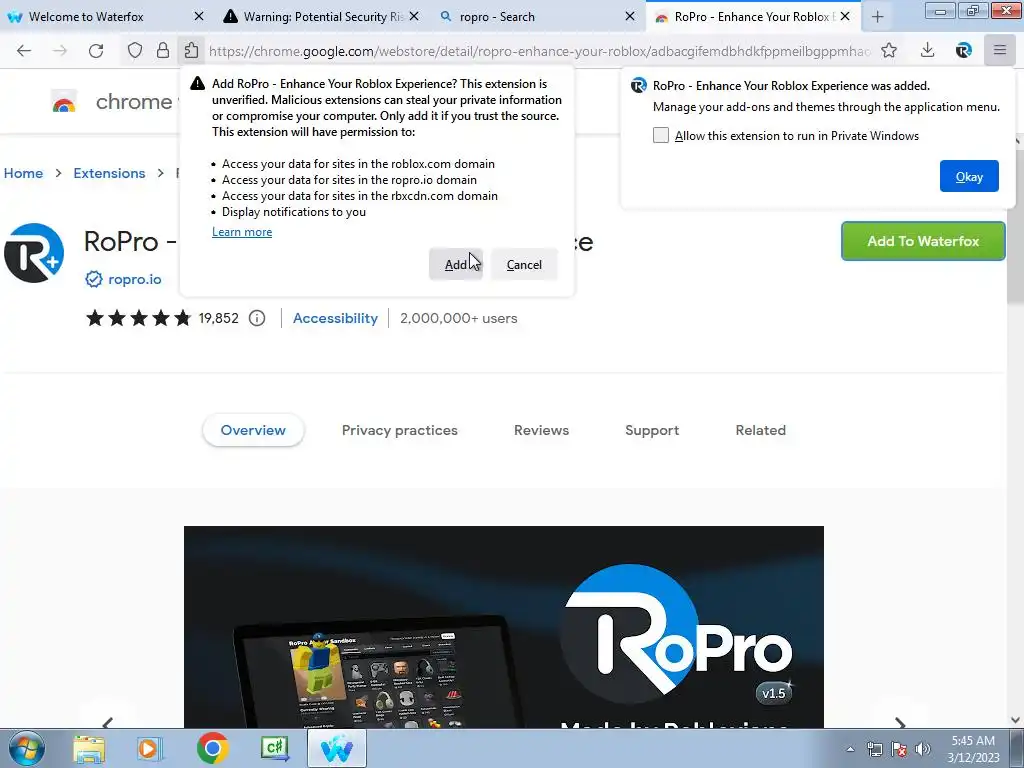
Task: Open the Privacy practices tab
Action: tap(400, 430)
